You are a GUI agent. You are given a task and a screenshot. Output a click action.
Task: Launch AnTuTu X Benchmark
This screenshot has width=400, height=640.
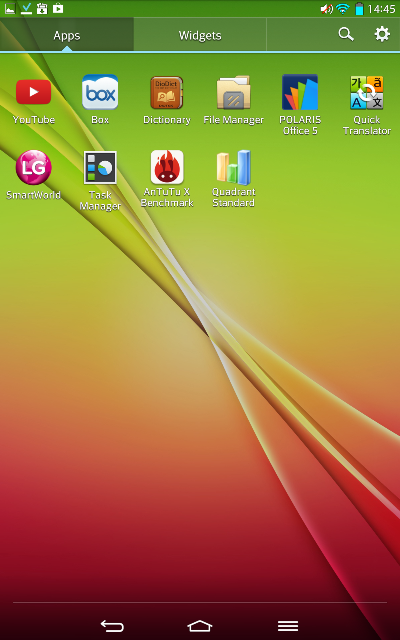click(x=167, y=178)
